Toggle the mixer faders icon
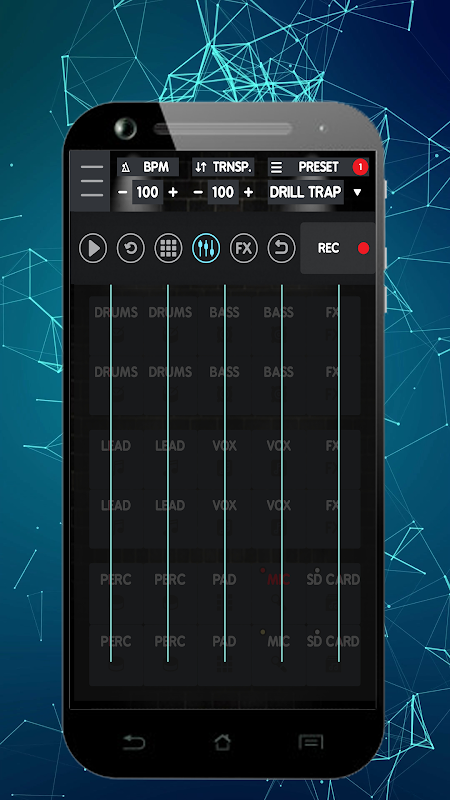The width and height of the screenshot is (450, 800). (x=206, y=248)
